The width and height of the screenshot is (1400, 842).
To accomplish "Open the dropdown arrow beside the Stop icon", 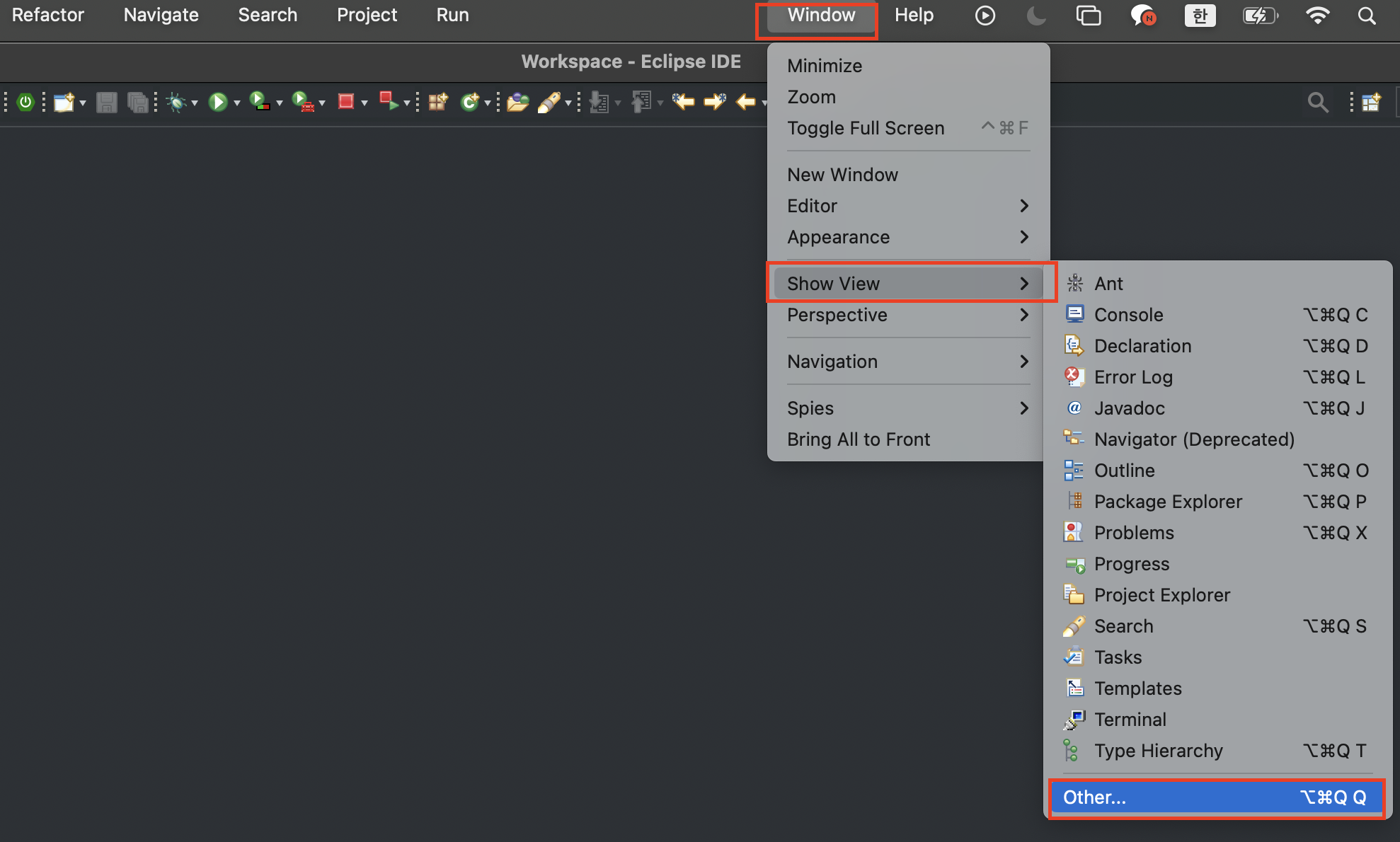I will [365, 103].
